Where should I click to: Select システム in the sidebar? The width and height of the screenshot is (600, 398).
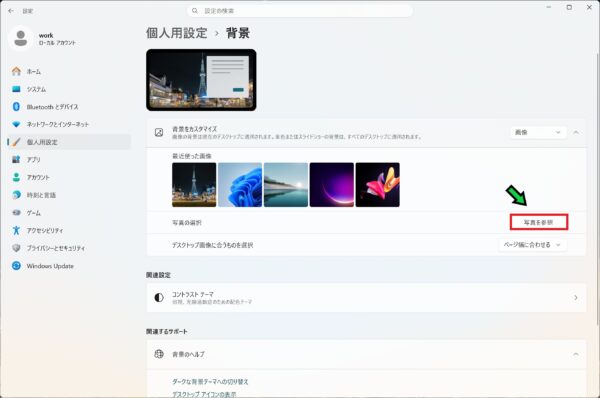(69, 89)
